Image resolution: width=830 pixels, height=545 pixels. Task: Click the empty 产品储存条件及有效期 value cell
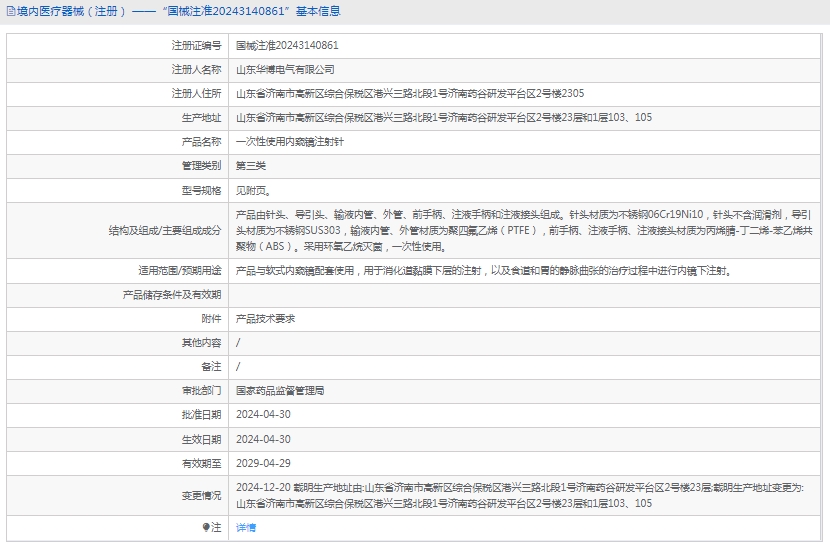click(525, 295)
